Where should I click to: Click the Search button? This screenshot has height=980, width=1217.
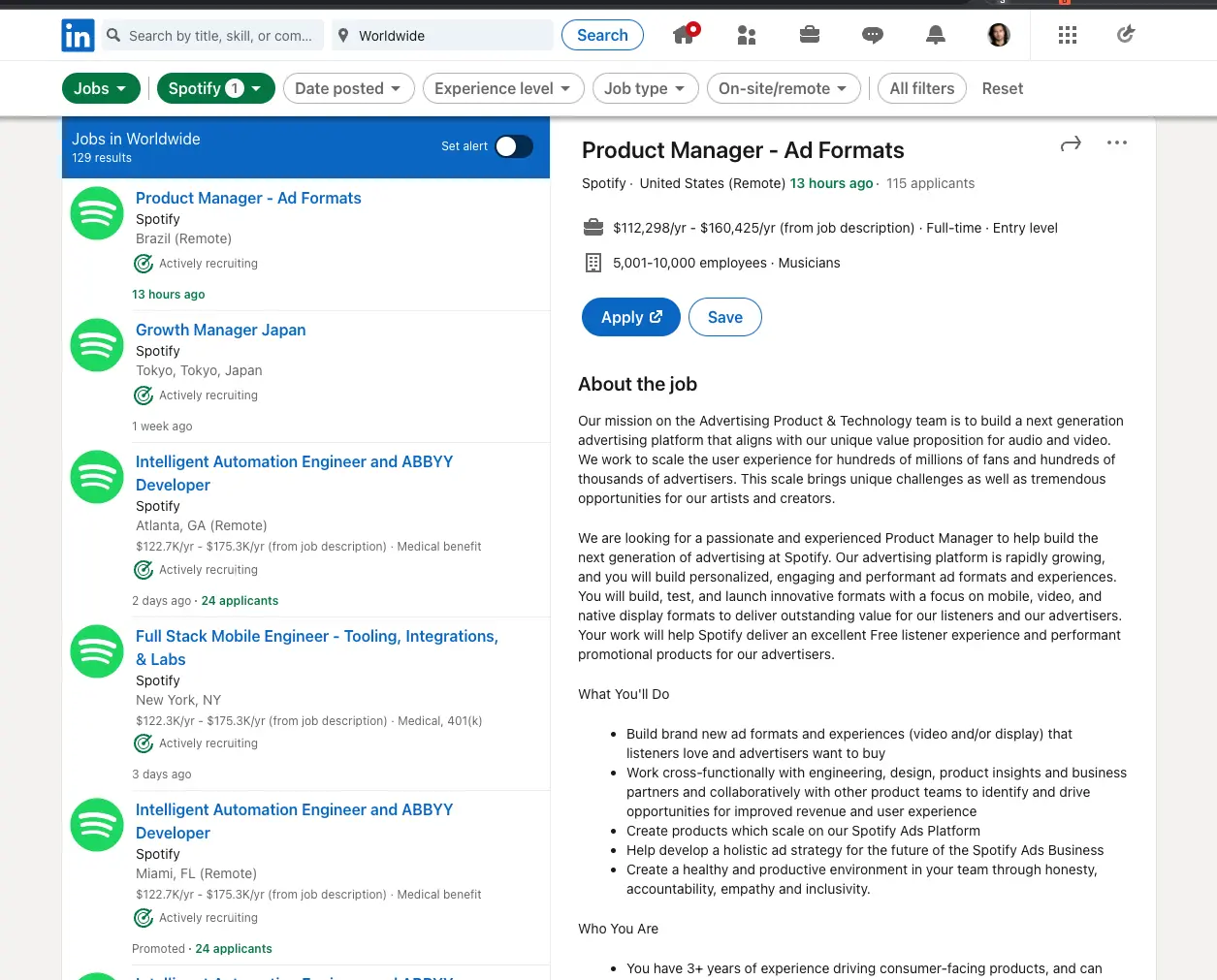point(602,35)
